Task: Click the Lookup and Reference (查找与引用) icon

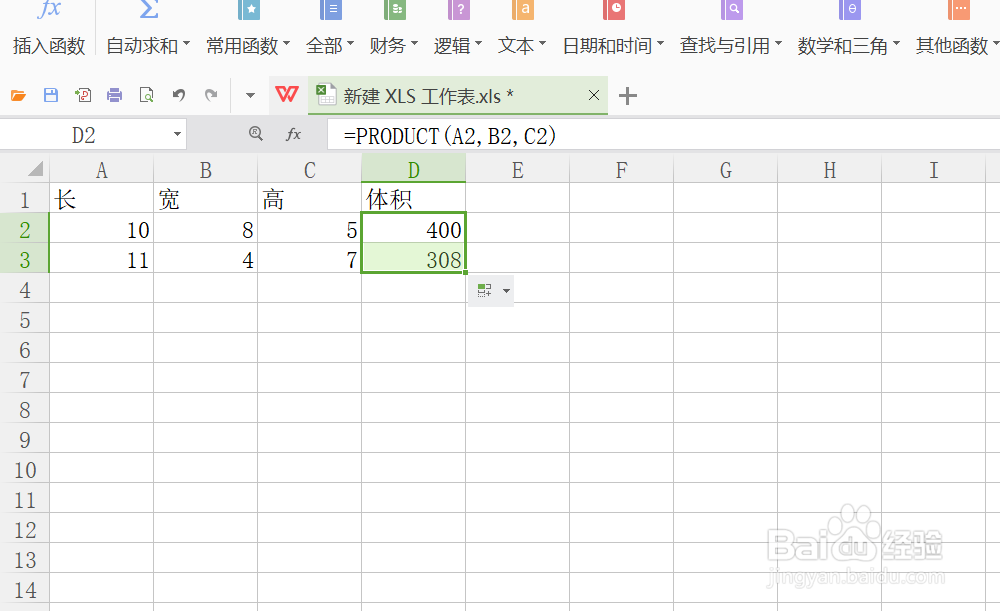Action: (x=732, y=10)
